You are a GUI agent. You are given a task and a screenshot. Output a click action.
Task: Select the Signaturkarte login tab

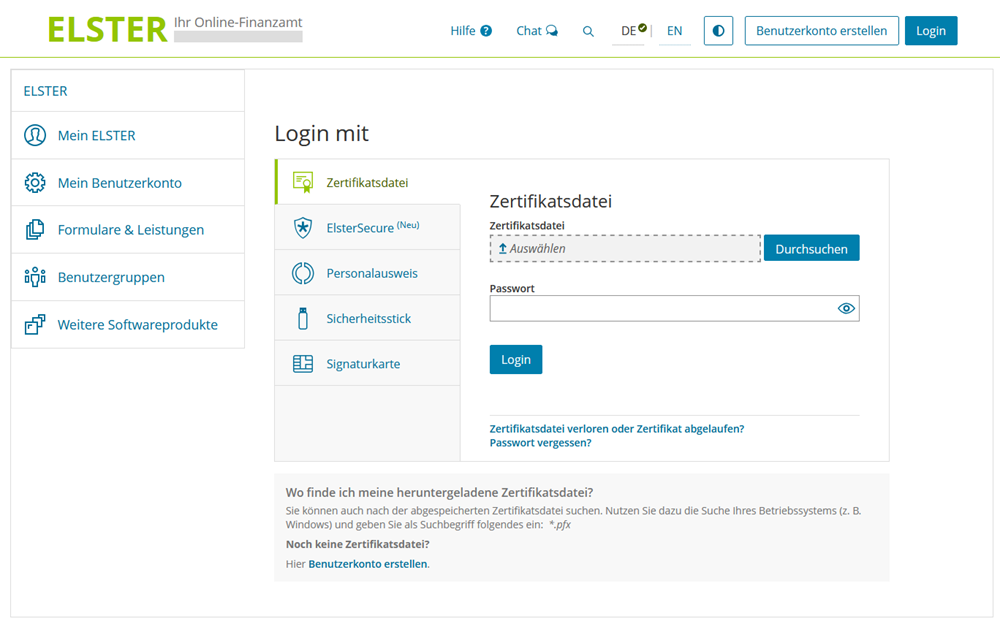(362, 364)
